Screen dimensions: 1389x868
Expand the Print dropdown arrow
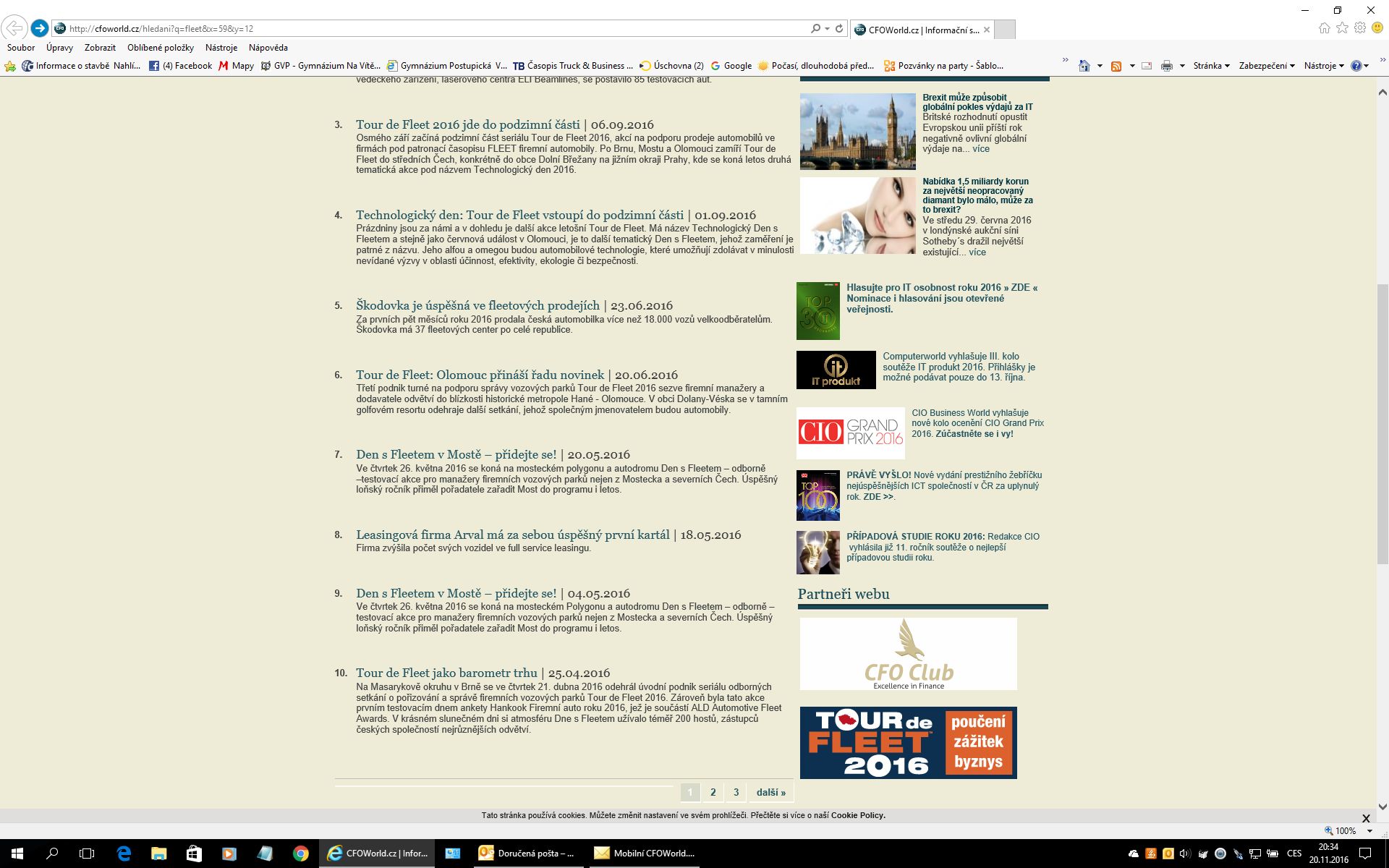pyautogui.click(x=1182, y=66)
